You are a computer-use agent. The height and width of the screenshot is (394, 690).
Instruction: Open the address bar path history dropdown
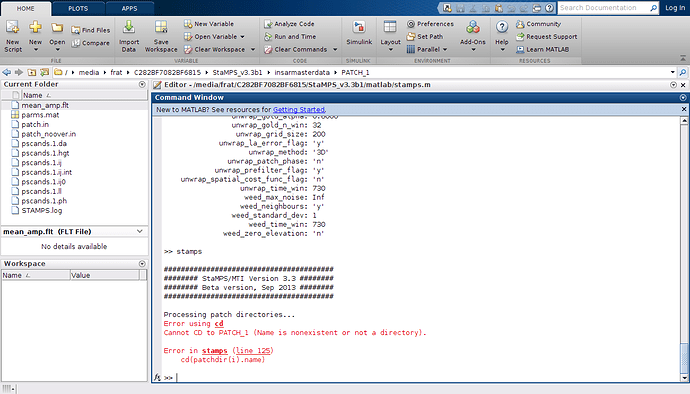[672, 72]
